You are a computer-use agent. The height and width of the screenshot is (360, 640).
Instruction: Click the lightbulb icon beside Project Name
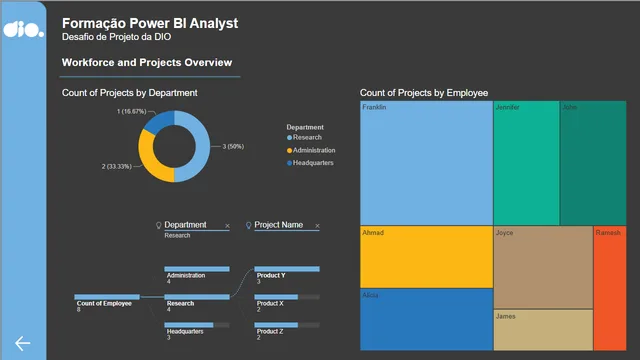click(x=248, y=225)
